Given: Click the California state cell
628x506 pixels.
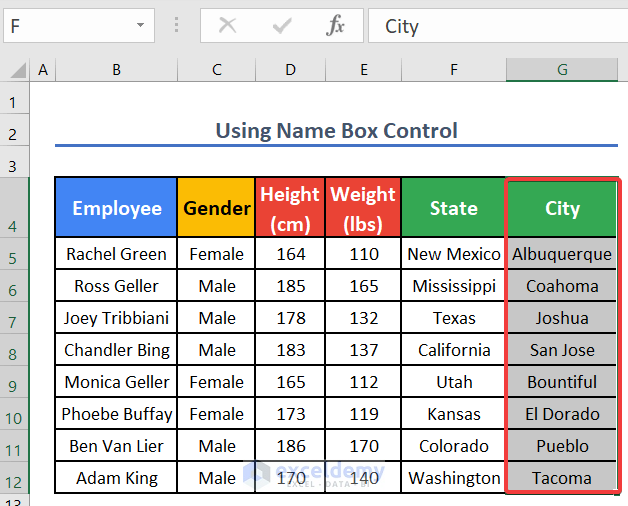Looking at the screenshot, I should tap(453, 350).
